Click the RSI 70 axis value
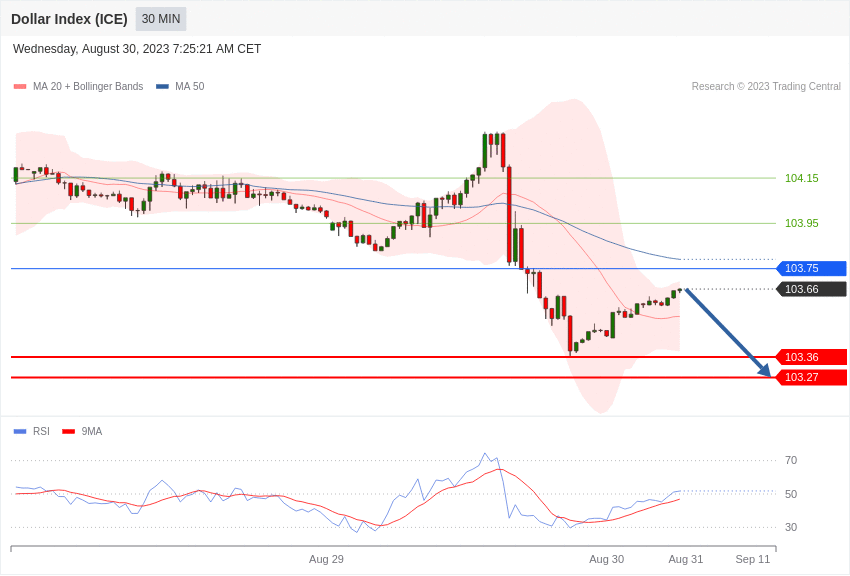The image size is (850, 576). [791, 461]
